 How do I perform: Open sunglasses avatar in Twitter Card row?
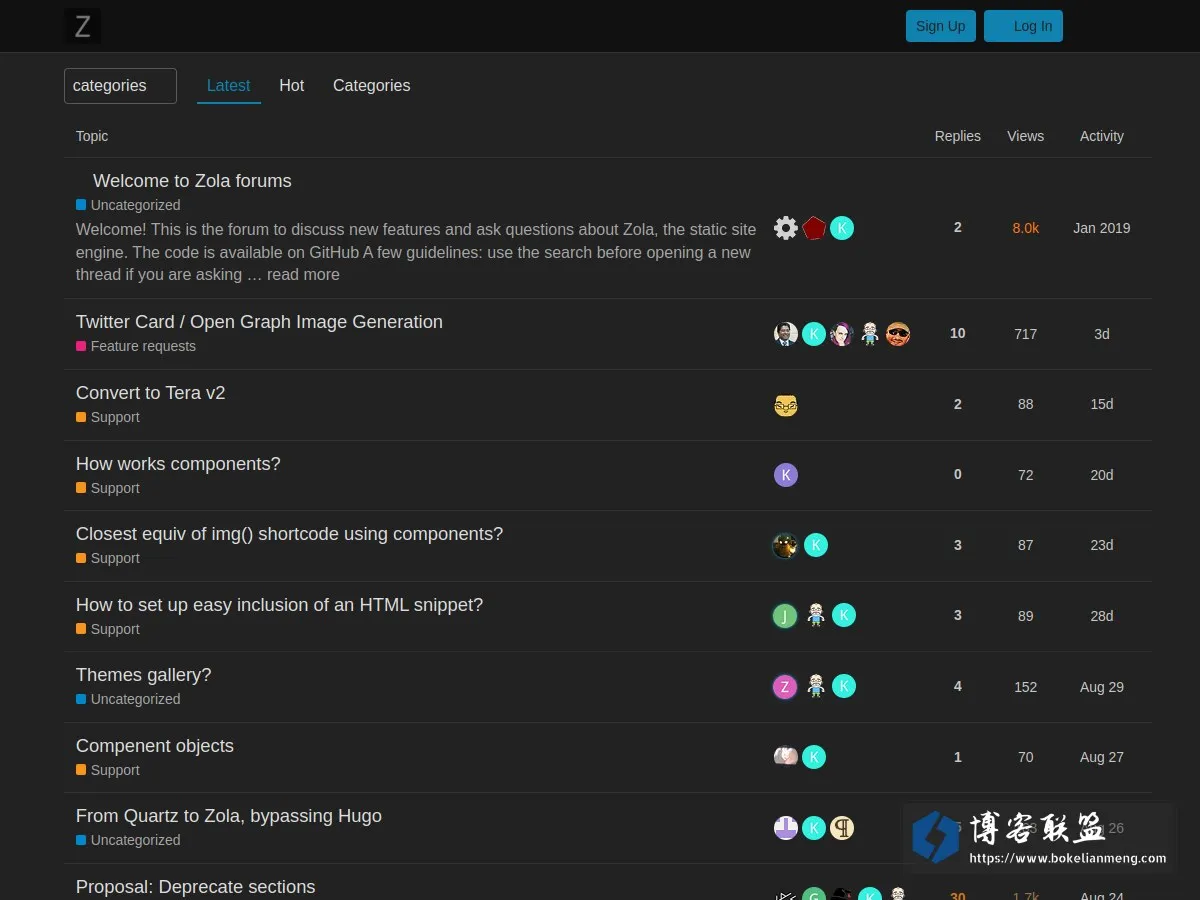[898, 334]
